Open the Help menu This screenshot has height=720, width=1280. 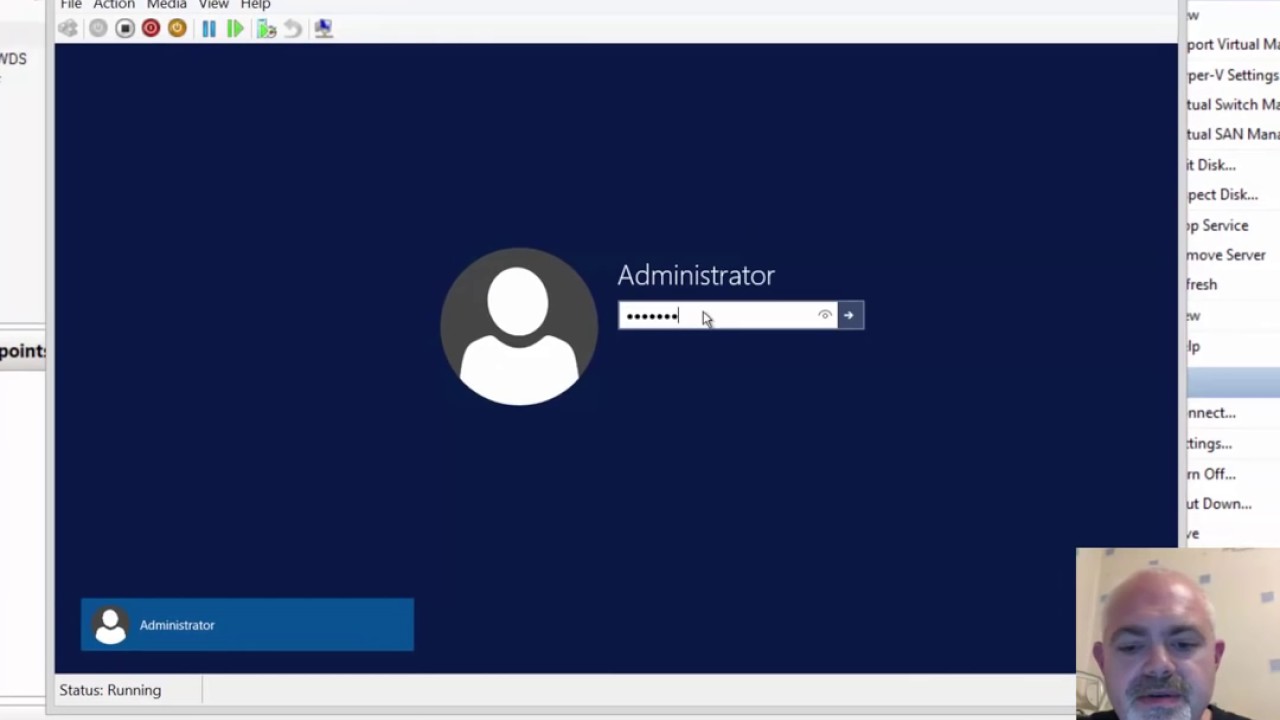click(256, 5)
